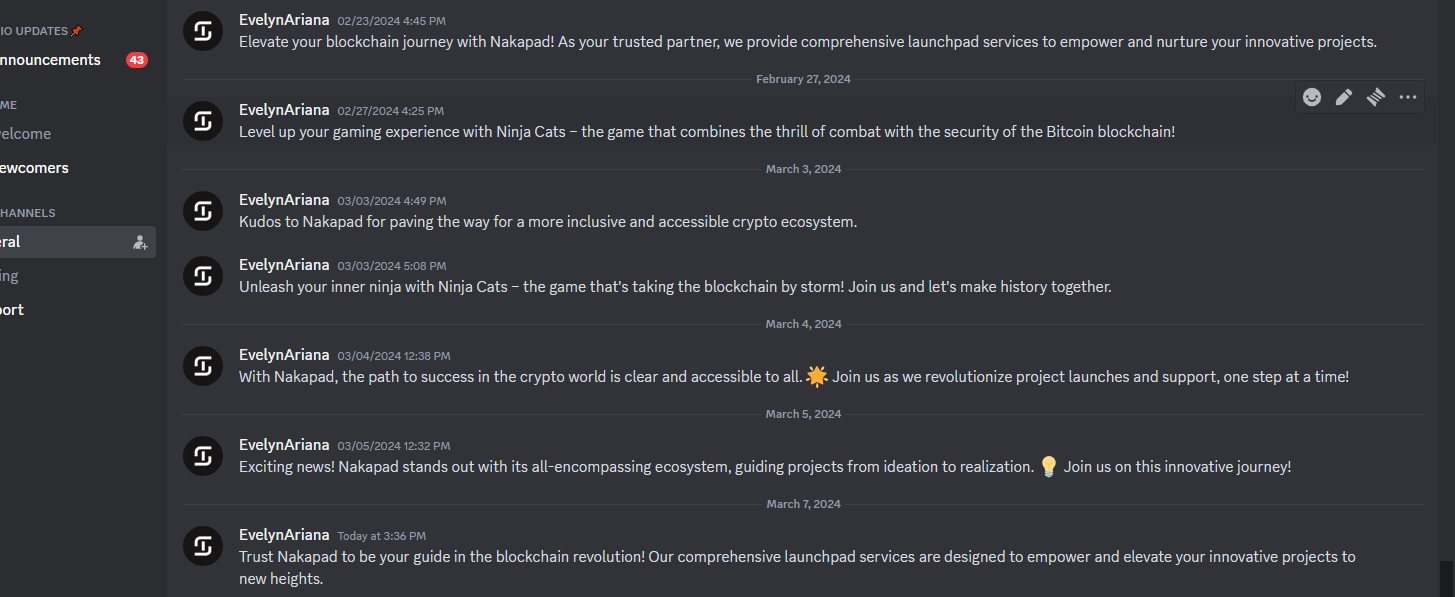Collapse the updates category with pin emoji

[x=40, y=31]
